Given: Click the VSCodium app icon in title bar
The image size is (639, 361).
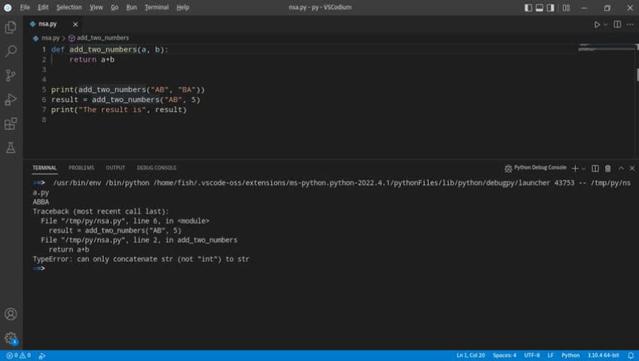Looking at the screenshot, I should [8, 7].
